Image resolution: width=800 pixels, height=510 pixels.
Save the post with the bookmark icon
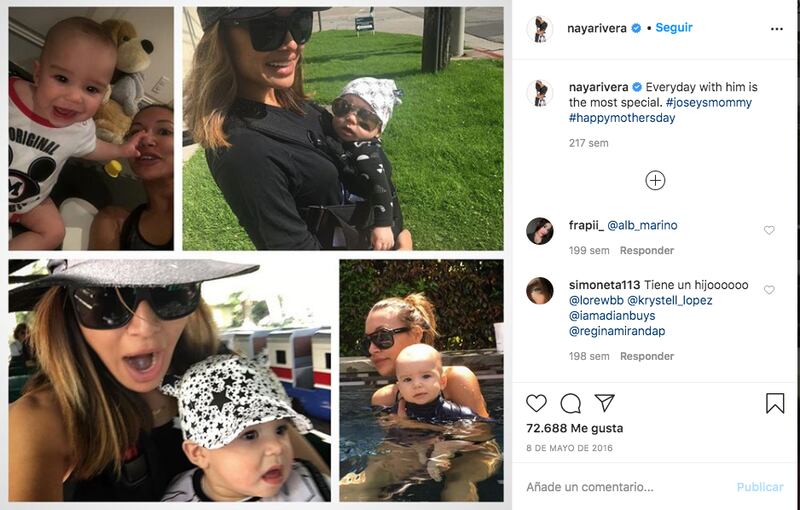pyautogui.click(x=774, y=403)
